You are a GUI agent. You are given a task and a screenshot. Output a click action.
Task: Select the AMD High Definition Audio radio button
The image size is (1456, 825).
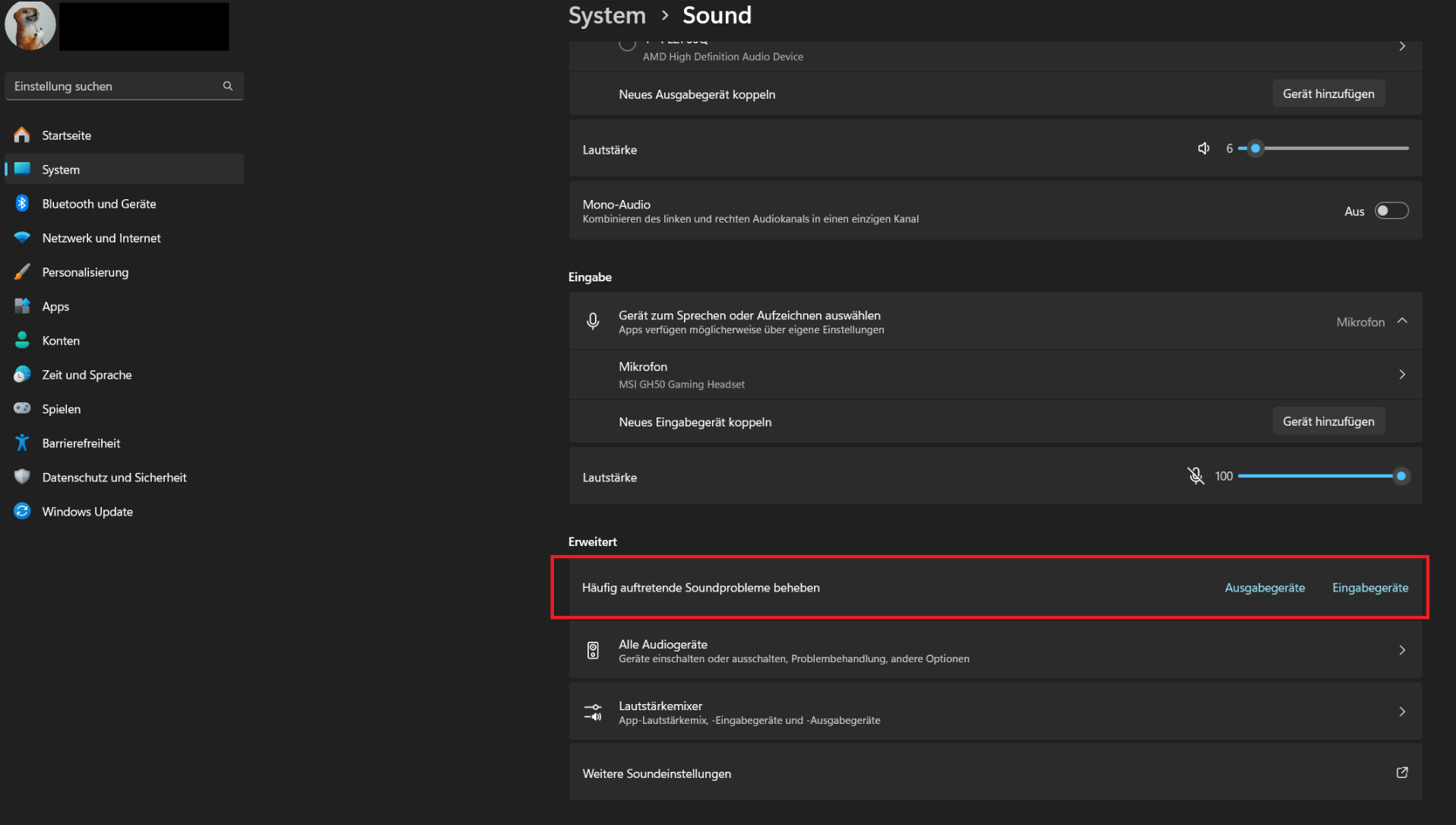tap(627, 44)
